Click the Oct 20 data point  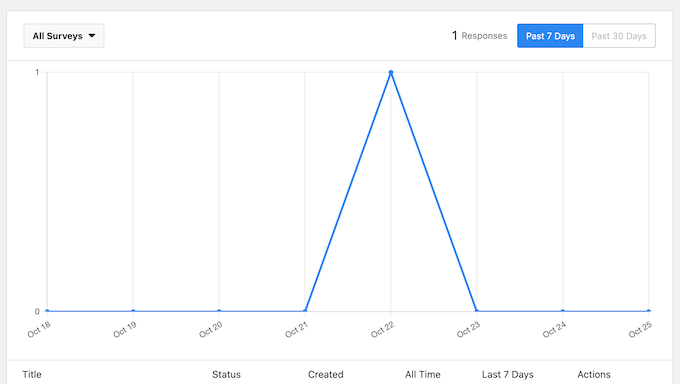click(219, 311)
